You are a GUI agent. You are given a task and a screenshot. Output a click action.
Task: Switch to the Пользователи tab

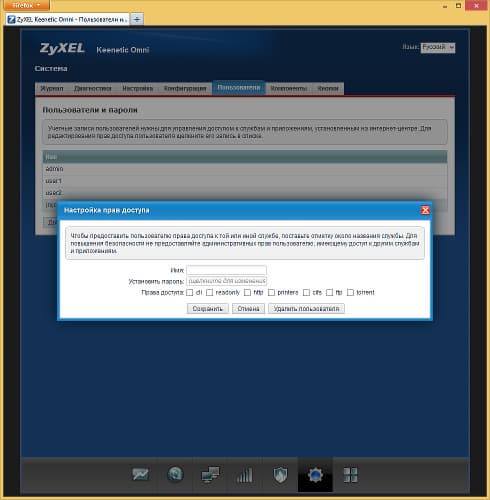(239, 87)
